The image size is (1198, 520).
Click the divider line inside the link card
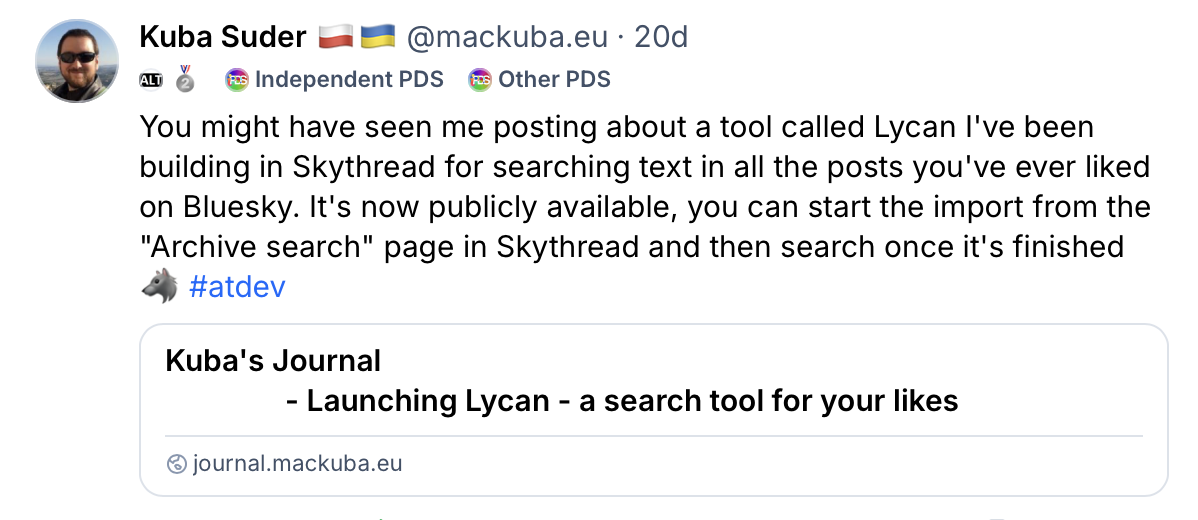tap(654, 436)
